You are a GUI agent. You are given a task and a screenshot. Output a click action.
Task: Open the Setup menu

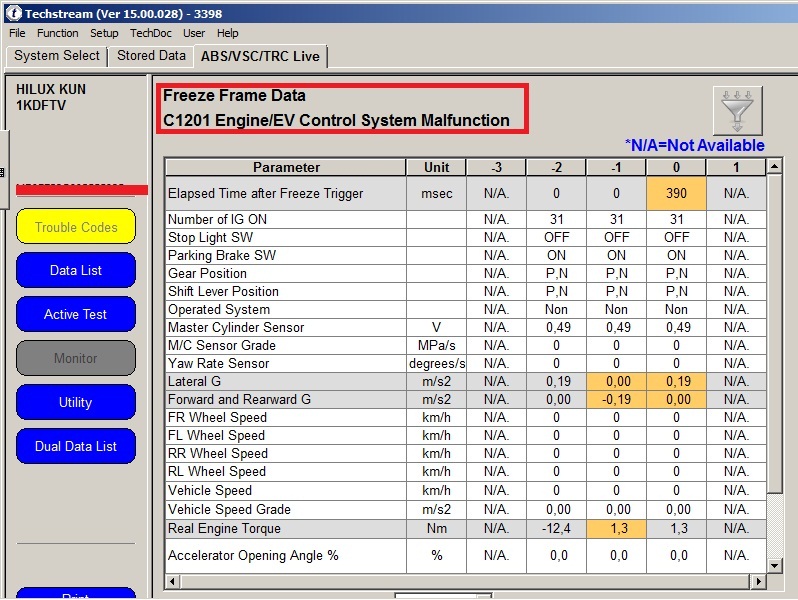104,33
